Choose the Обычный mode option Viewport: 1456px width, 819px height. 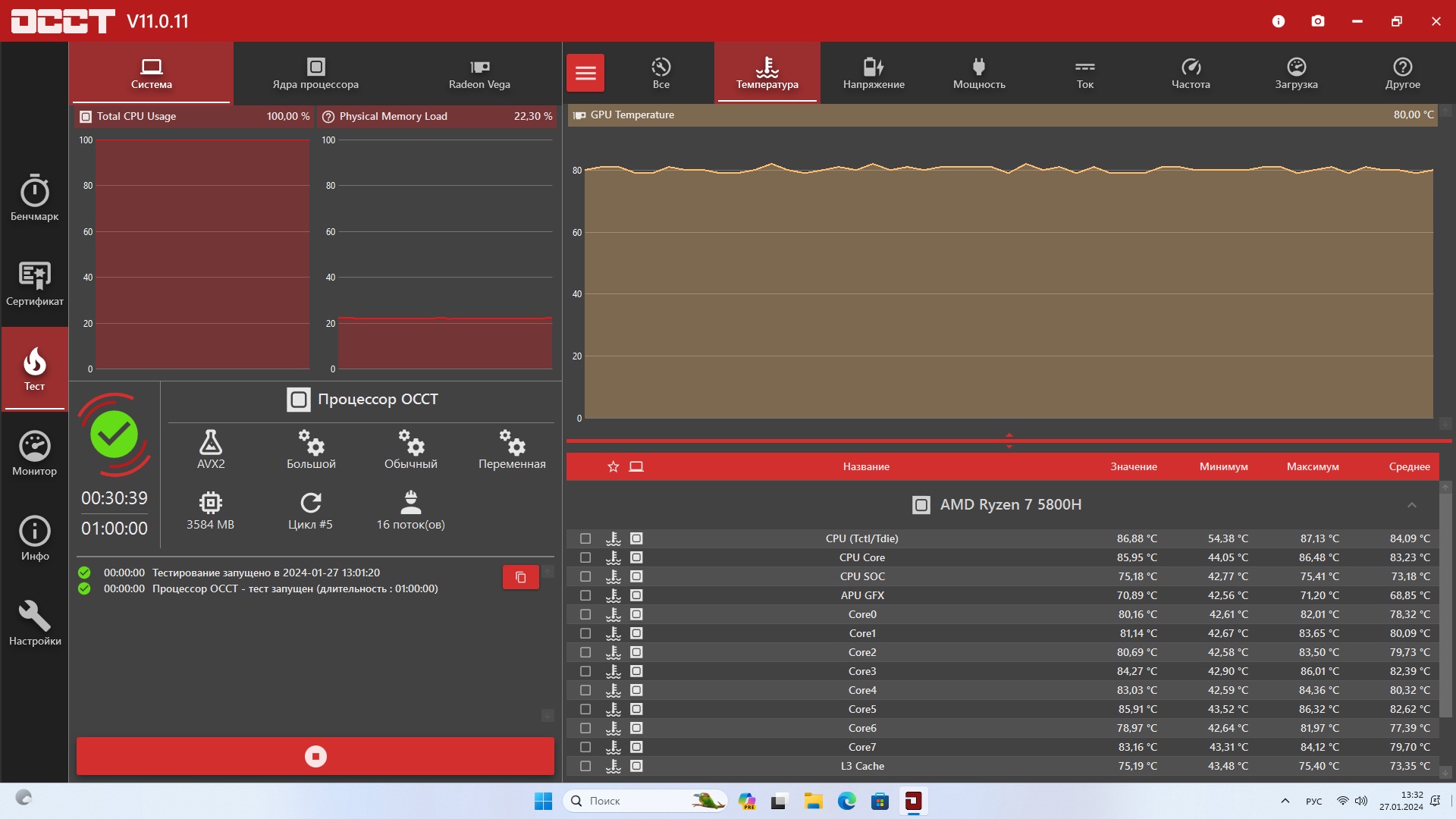click(411, 449)
